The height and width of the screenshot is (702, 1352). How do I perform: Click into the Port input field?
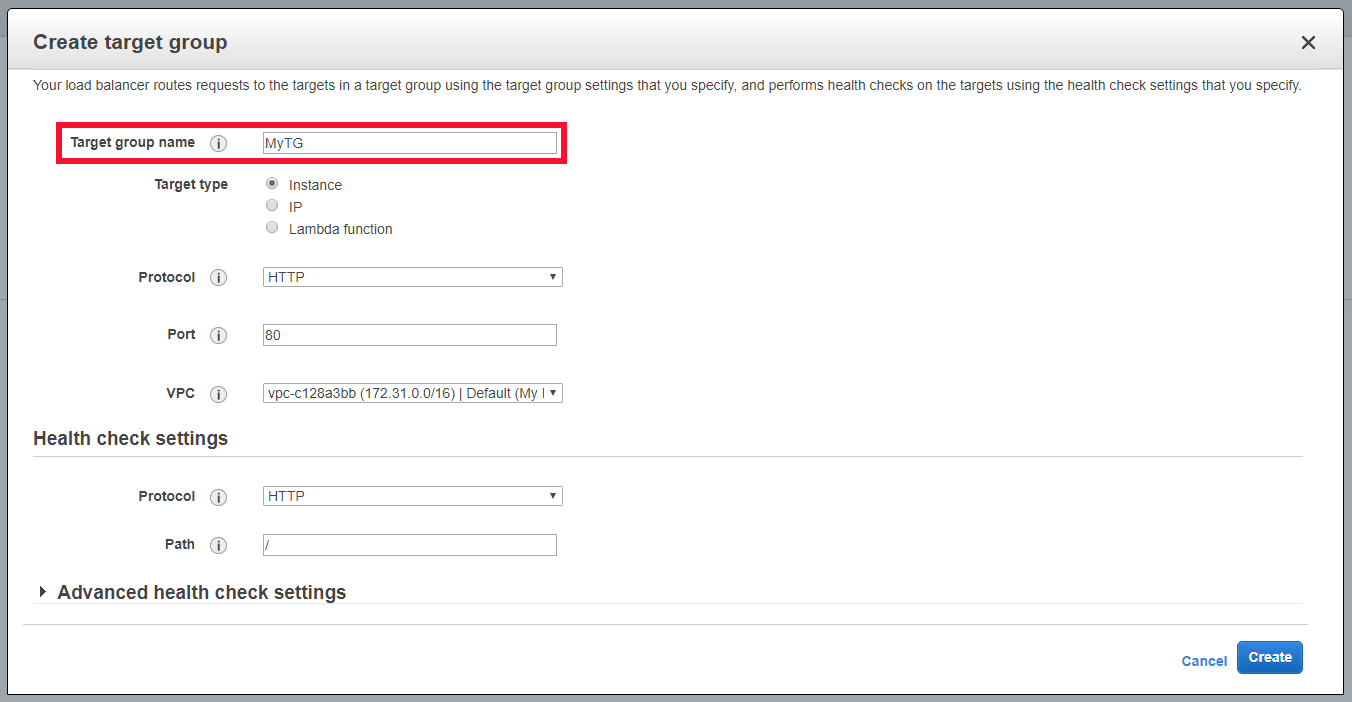tap(409, 335)
